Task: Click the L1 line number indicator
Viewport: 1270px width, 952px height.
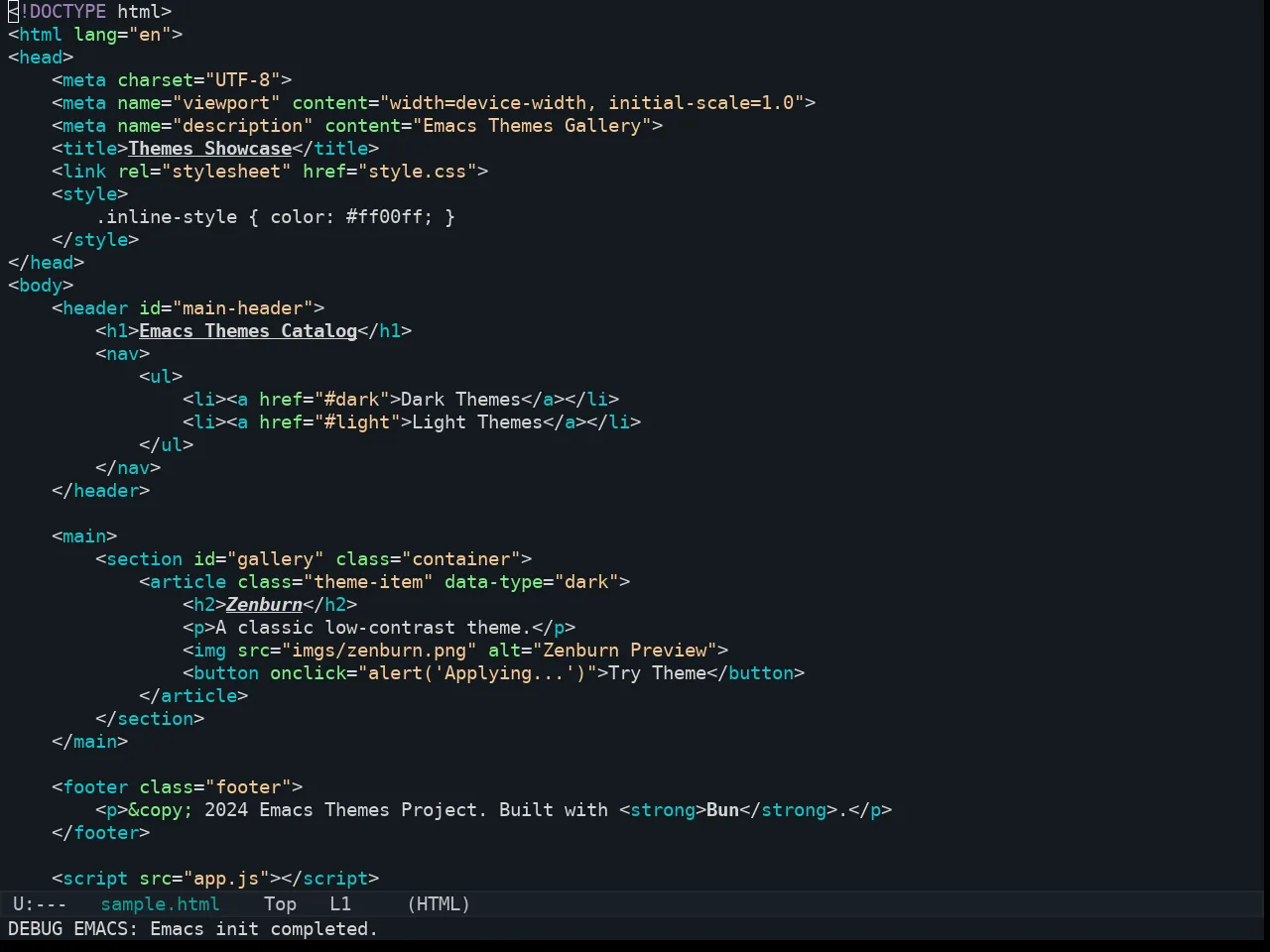Action: (x=340, y=904)
